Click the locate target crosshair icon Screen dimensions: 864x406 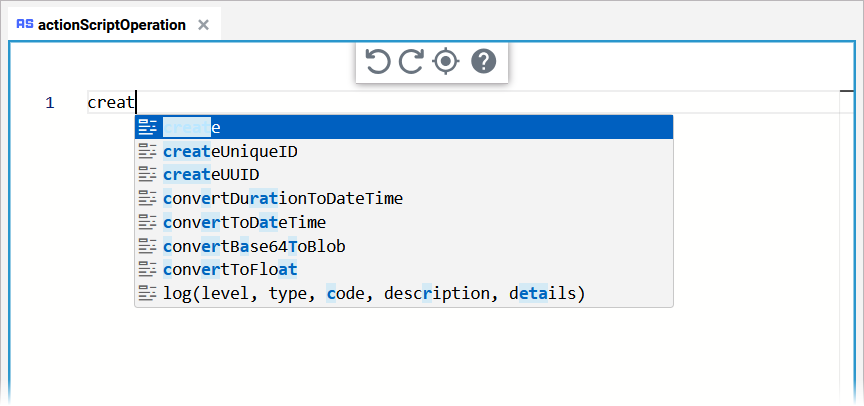(446, 62)
